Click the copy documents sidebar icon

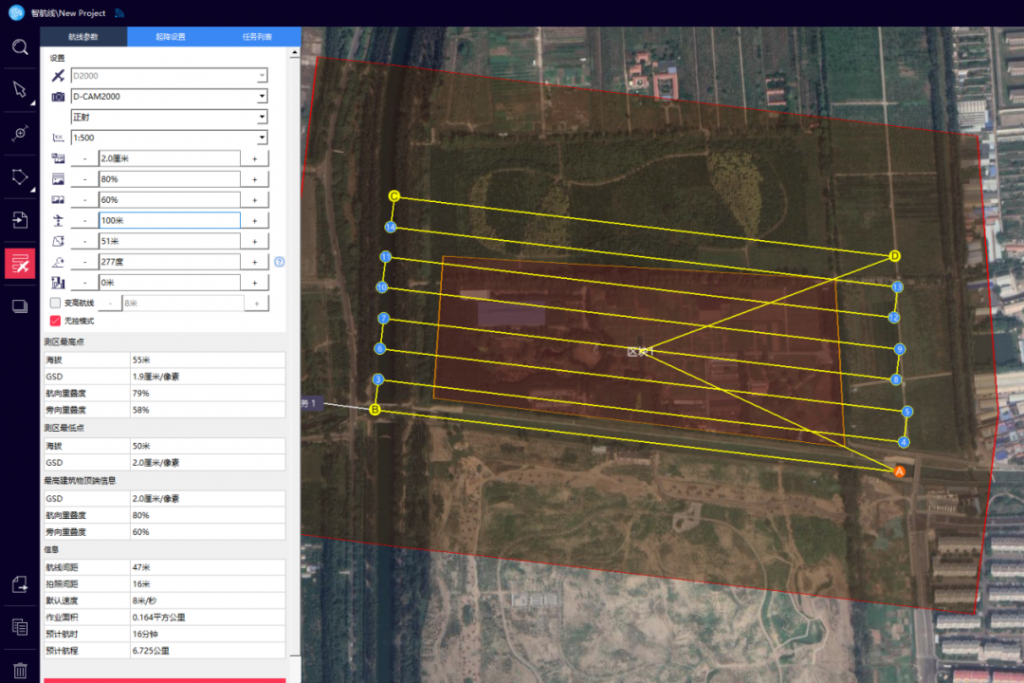point(19,627)
